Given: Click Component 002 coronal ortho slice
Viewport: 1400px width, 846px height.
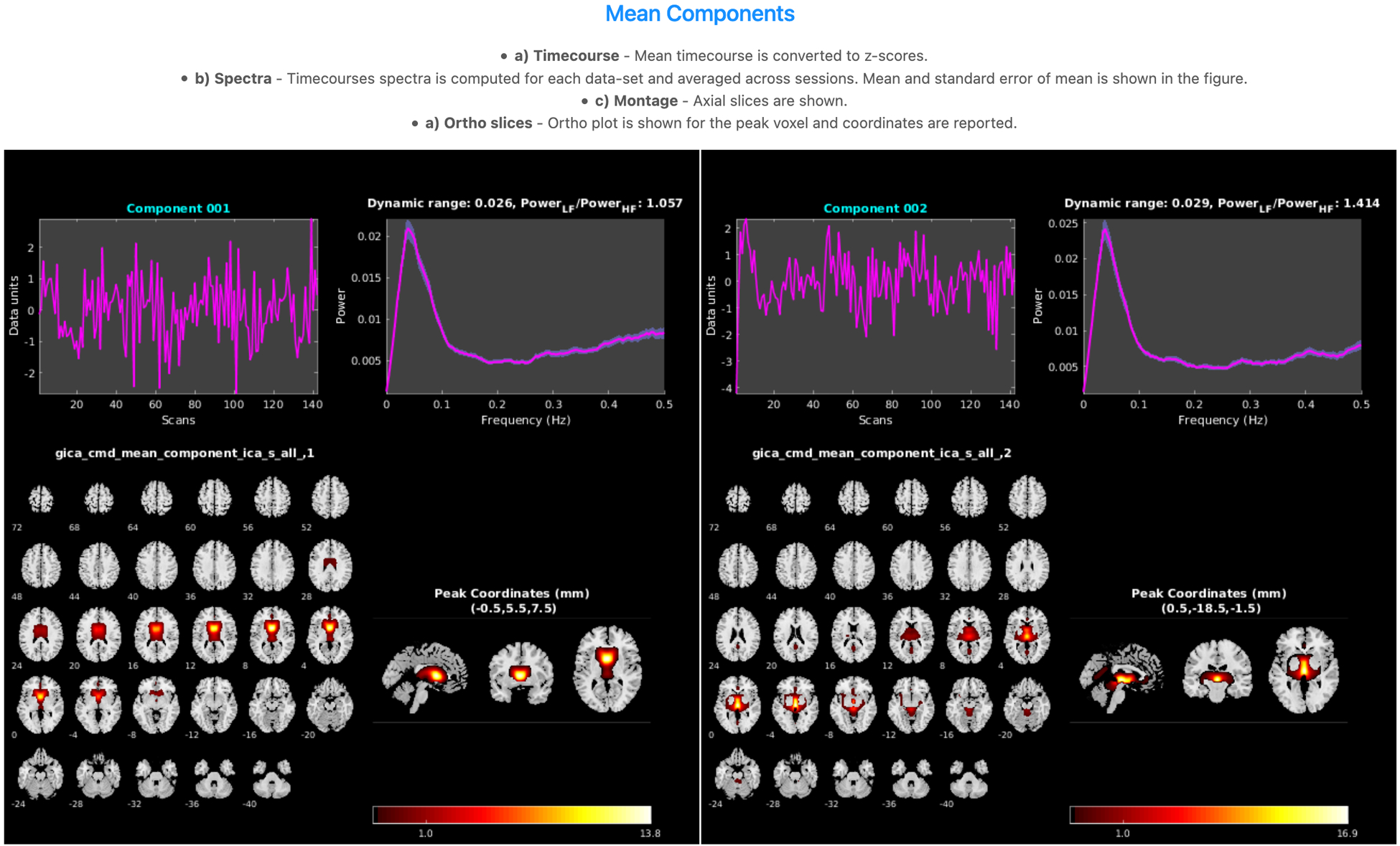Looking at the screenshot, I should pos(1218,672).
